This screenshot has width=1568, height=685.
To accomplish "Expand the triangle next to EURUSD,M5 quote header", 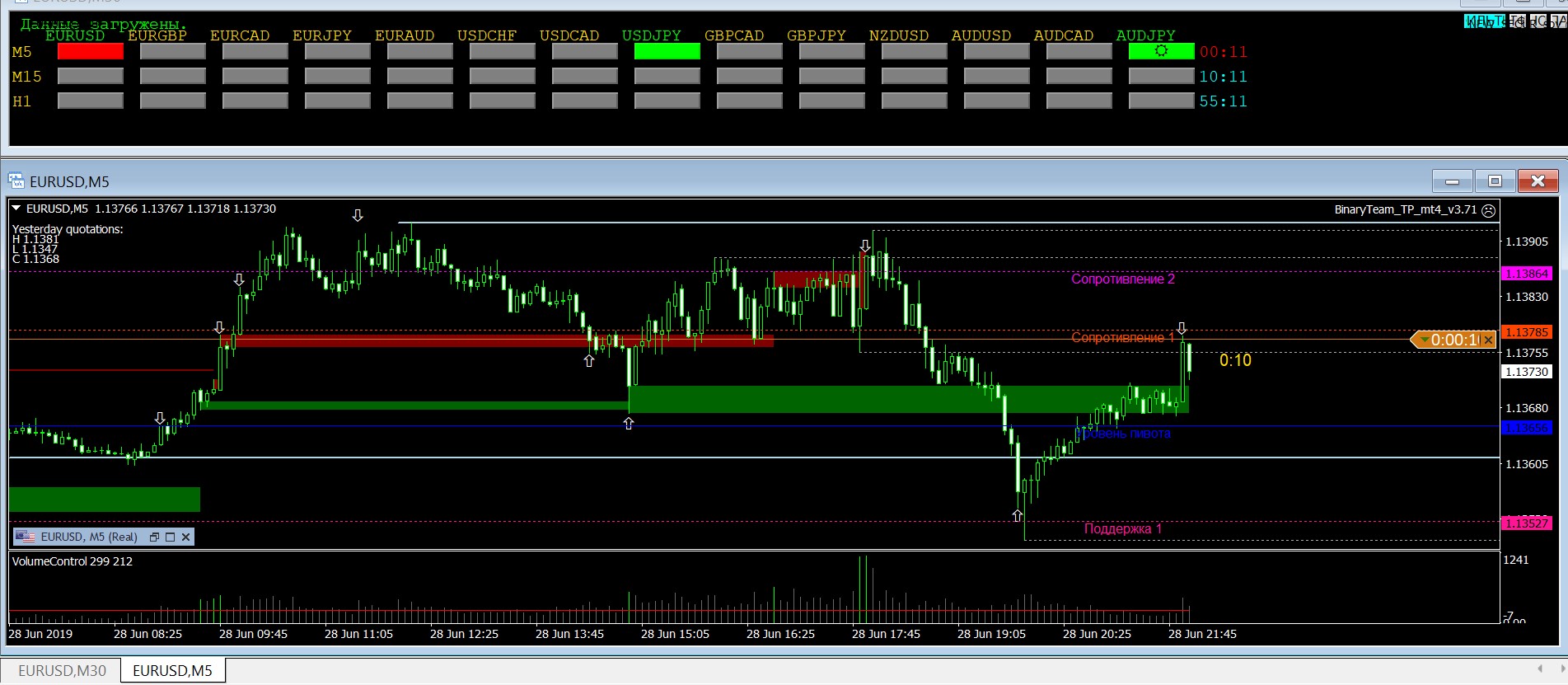I will (x=16, y=209).
